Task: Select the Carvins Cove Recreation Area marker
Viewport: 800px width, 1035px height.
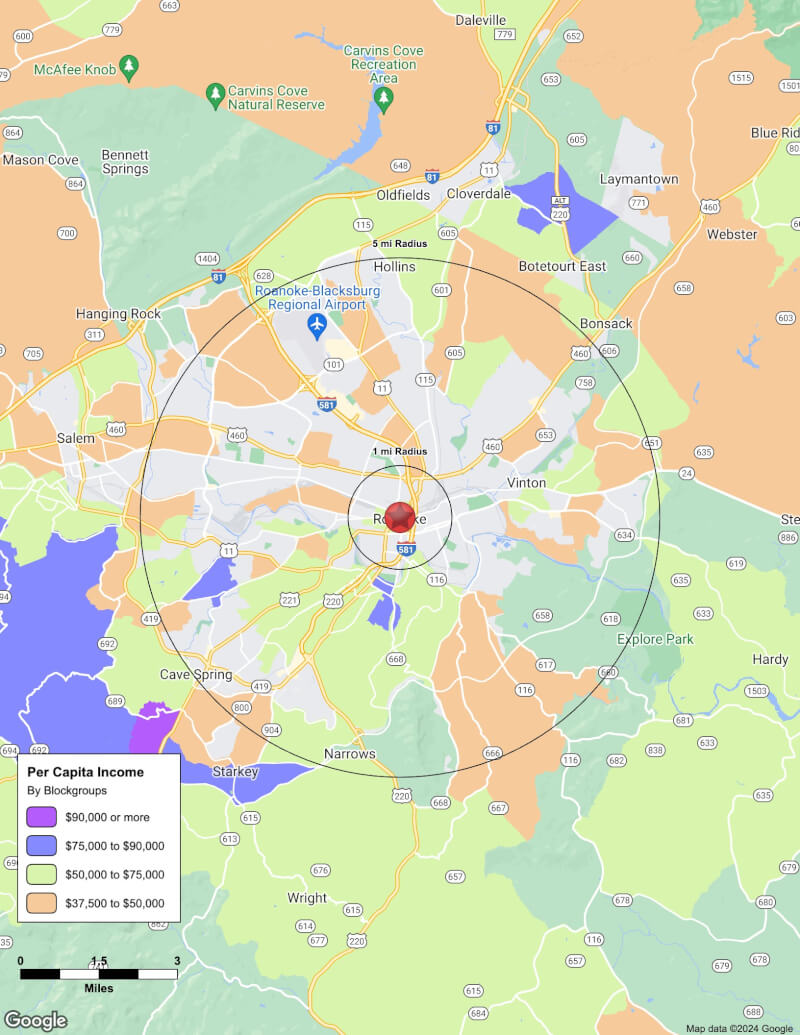Action: (x=384, y=97)
